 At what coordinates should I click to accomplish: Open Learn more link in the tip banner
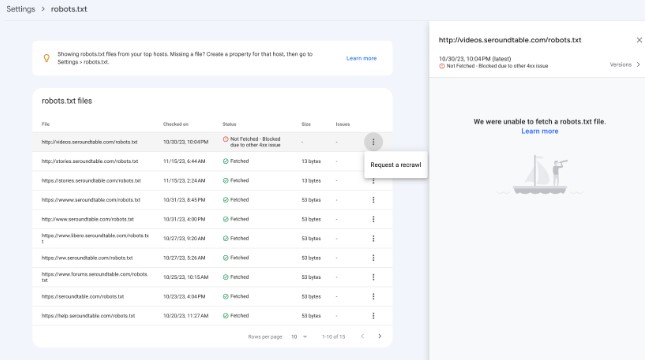(x=361, y=58)
